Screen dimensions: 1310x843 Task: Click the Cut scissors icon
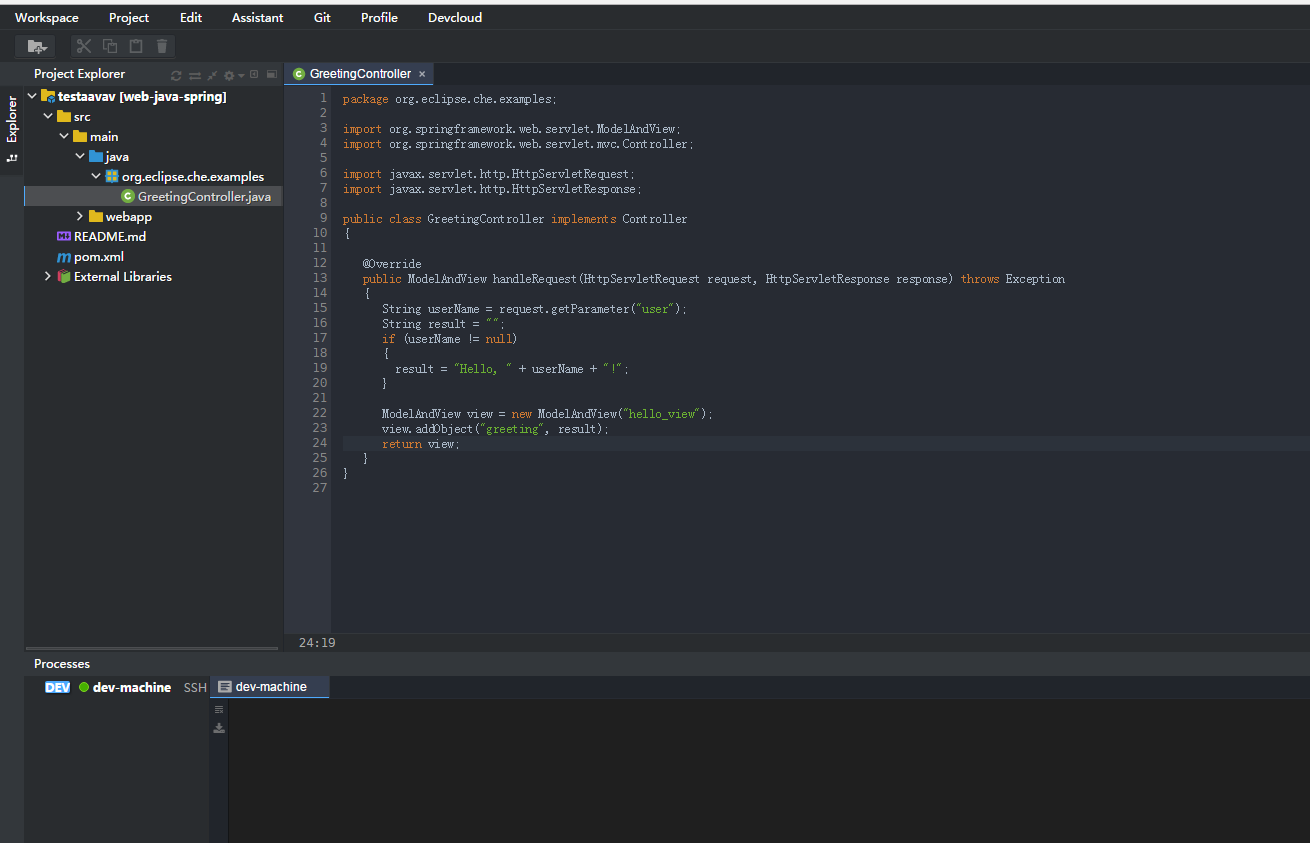pos(84,46)
